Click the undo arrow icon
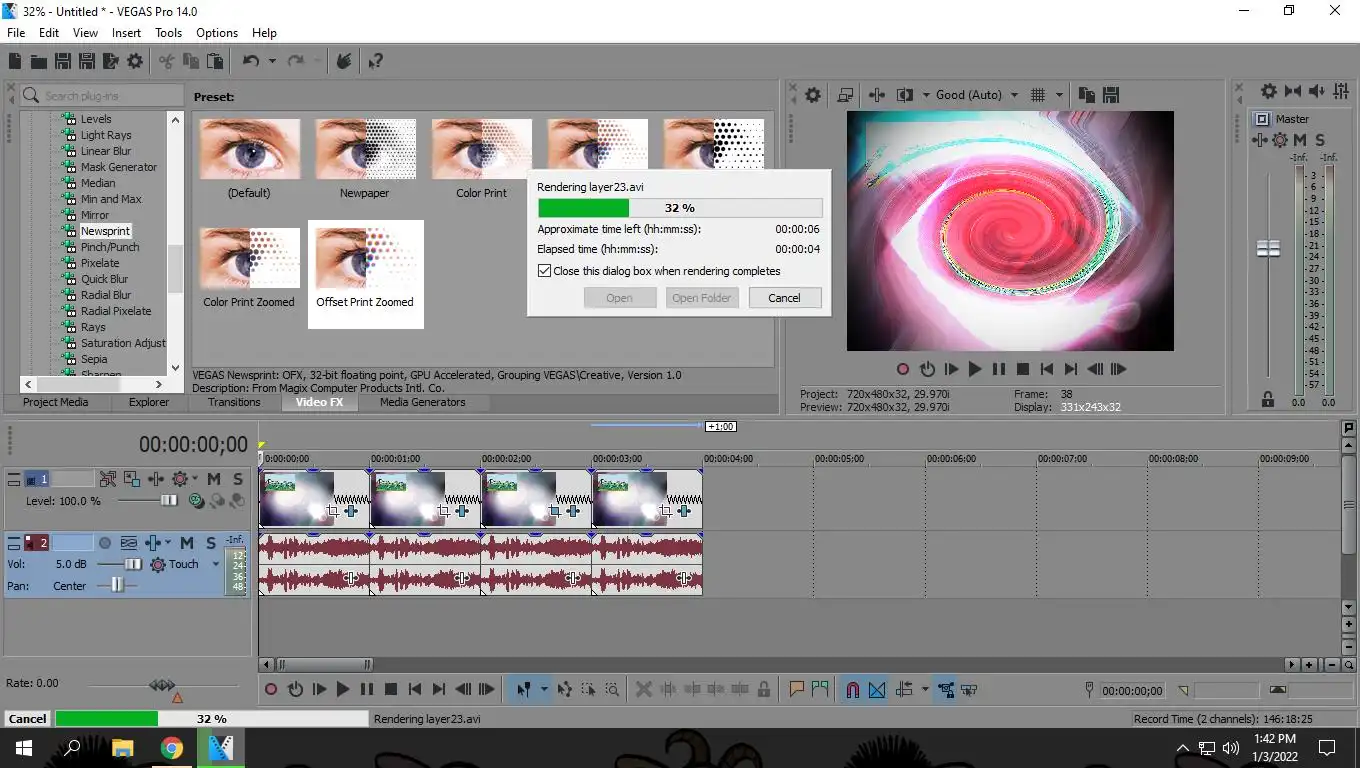Viewport: 1360px width, 768px height. (x=251, y=61)
